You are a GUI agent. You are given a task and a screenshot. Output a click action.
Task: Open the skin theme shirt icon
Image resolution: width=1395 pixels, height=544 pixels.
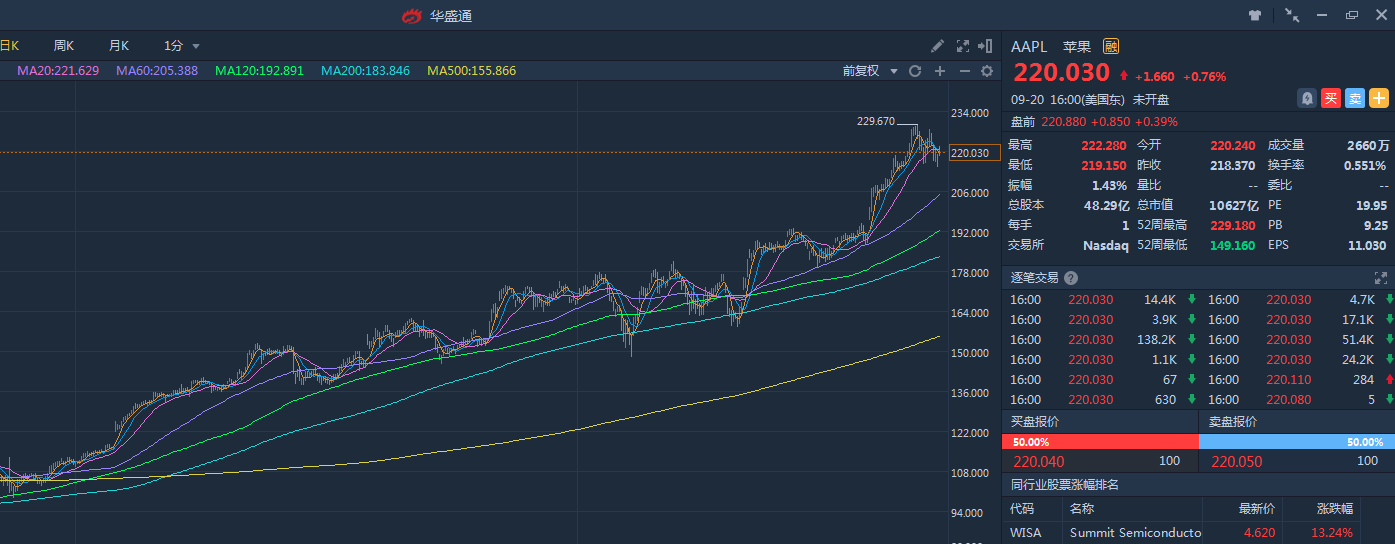[1255, 15]
